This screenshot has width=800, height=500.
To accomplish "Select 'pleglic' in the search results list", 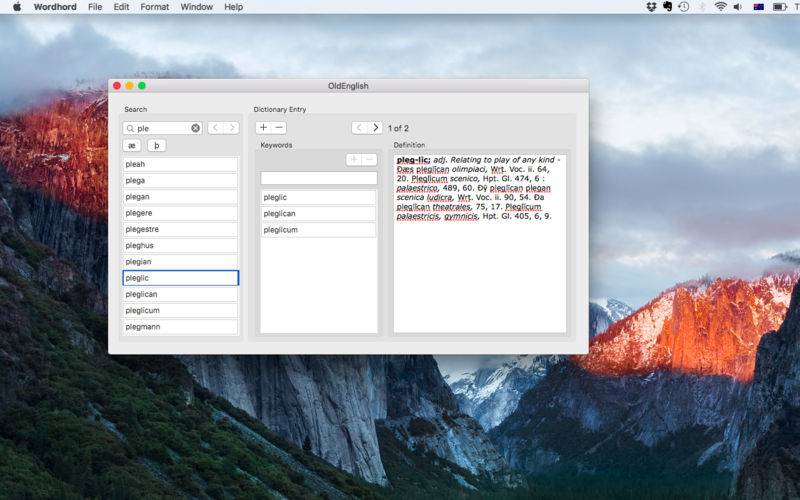I will tap(181, 278).
